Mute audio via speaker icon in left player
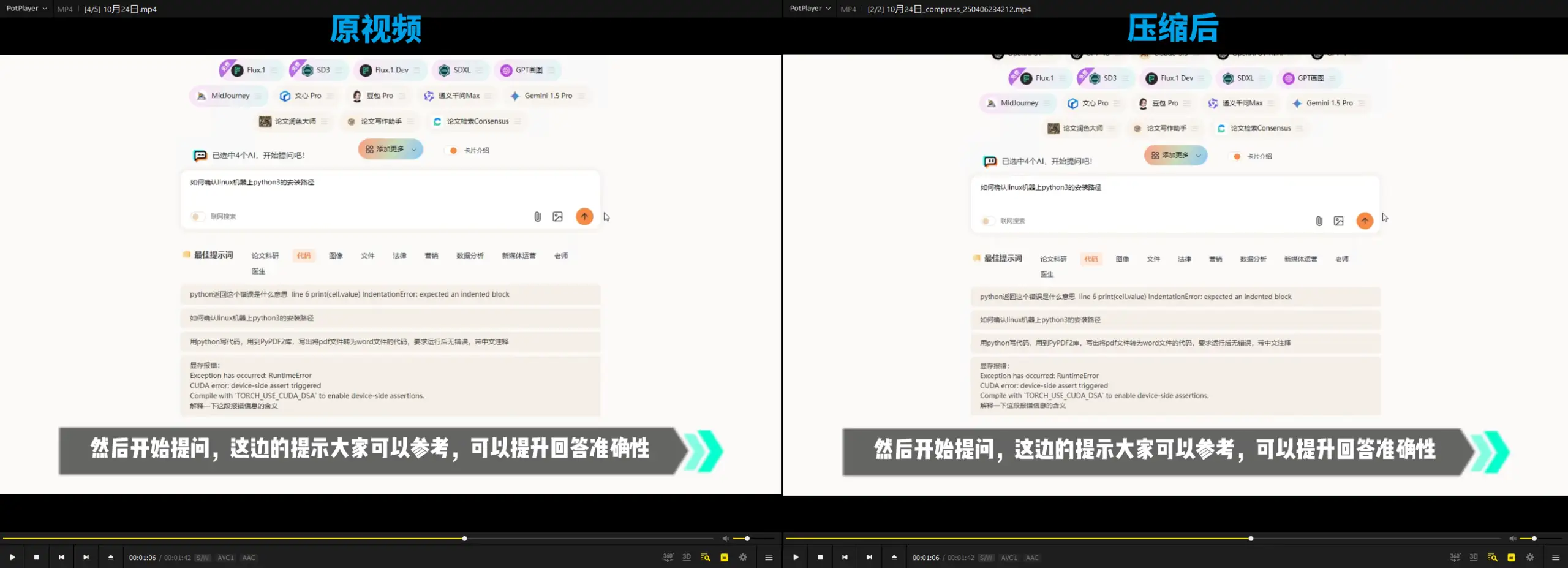 725,539
